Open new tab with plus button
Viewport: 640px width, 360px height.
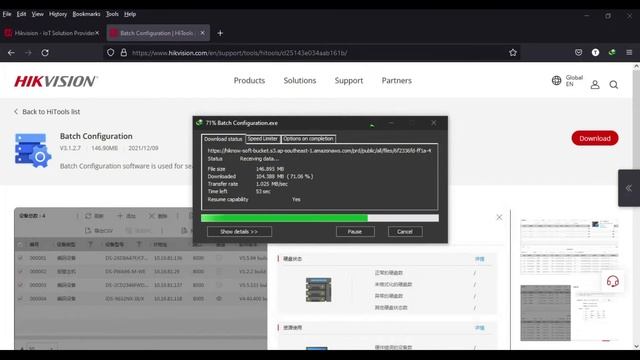220,33
